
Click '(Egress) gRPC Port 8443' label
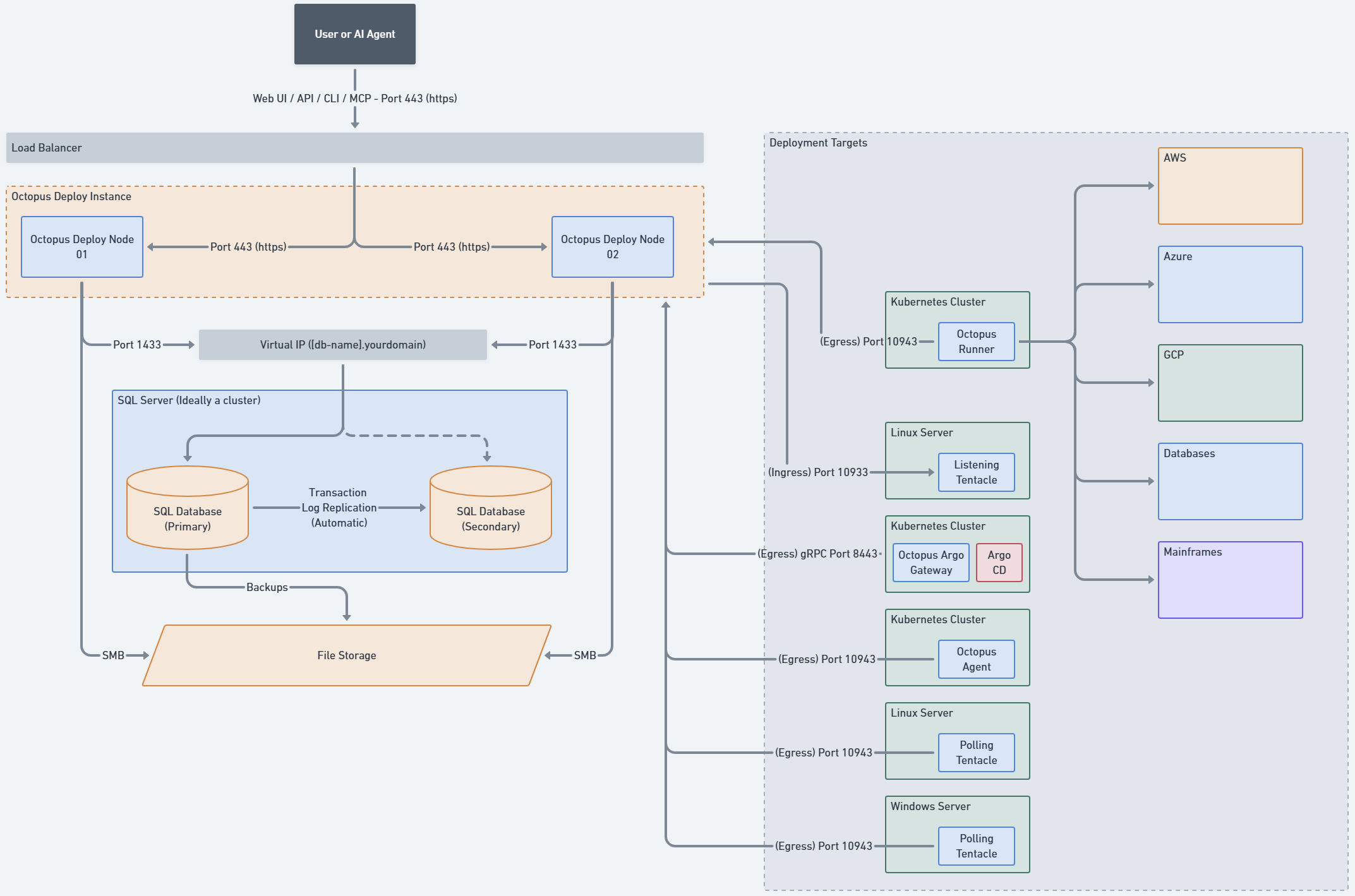coord(817,554)
